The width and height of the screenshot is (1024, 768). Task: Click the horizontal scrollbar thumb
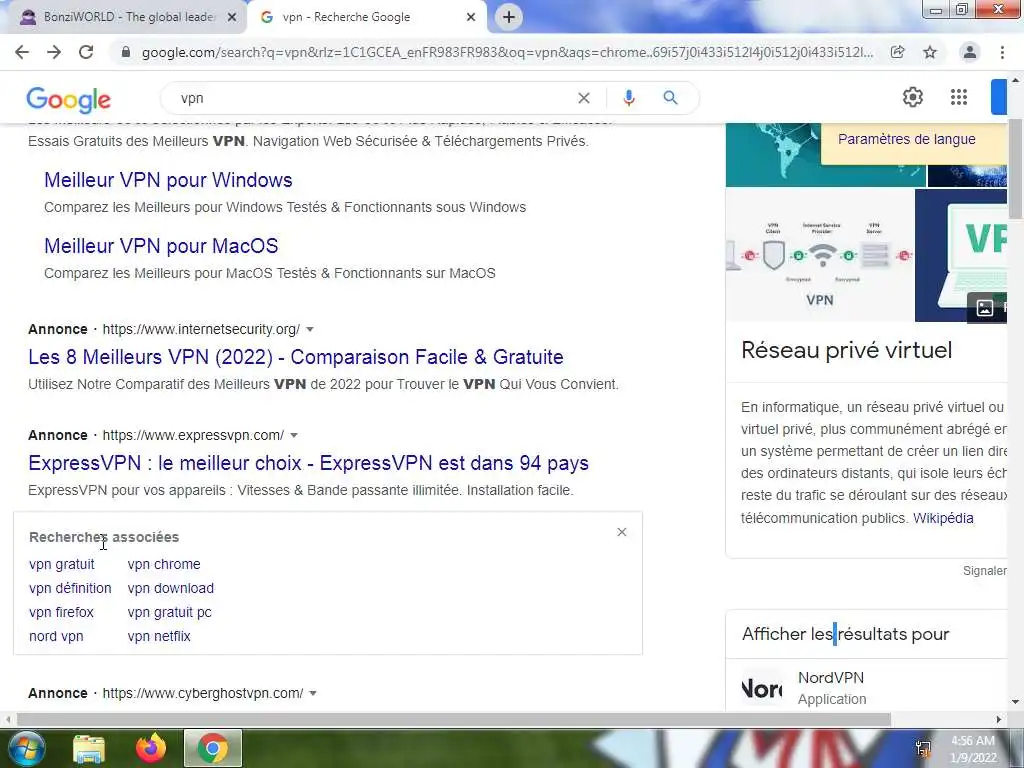tap(453, 719)
